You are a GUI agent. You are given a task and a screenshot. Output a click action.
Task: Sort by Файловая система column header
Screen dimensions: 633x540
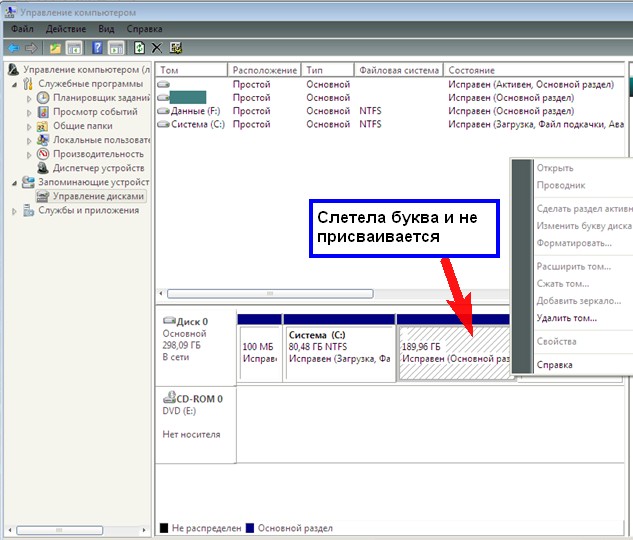tap(398, 70)
